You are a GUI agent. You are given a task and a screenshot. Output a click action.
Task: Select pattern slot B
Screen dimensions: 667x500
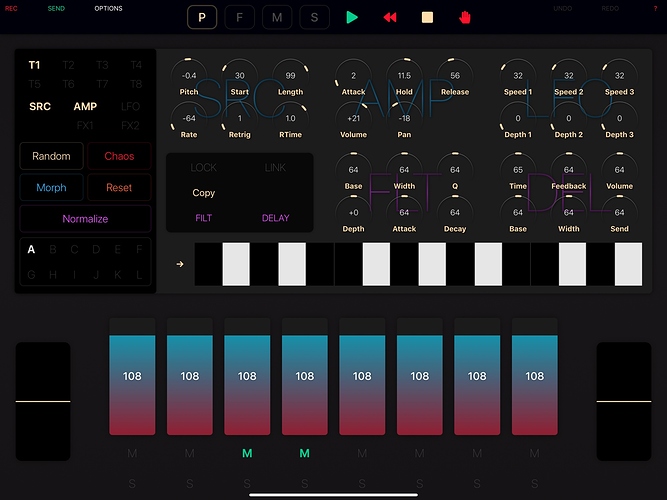(53, 250)
